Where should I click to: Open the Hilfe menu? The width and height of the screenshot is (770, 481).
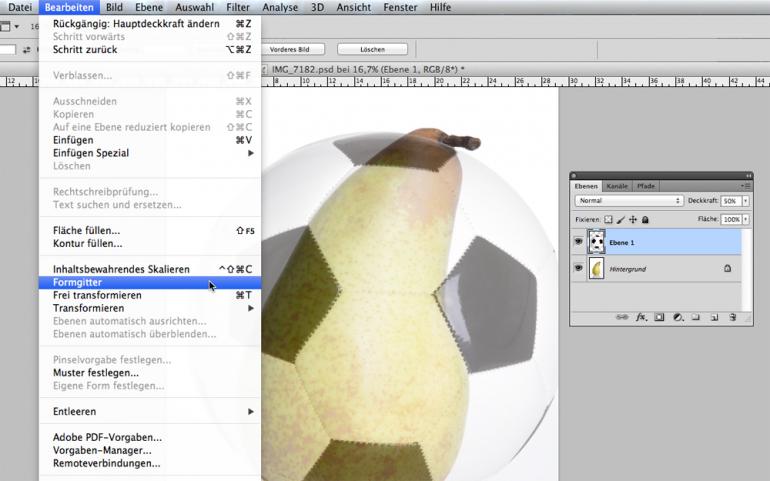point(440,7)
